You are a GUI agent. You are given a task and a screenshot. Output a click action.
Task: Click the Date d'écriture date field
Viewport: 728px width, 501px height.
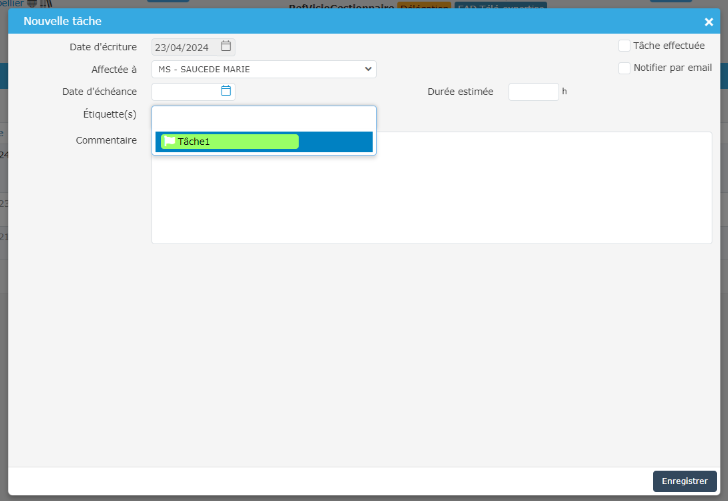click(185, 46)
